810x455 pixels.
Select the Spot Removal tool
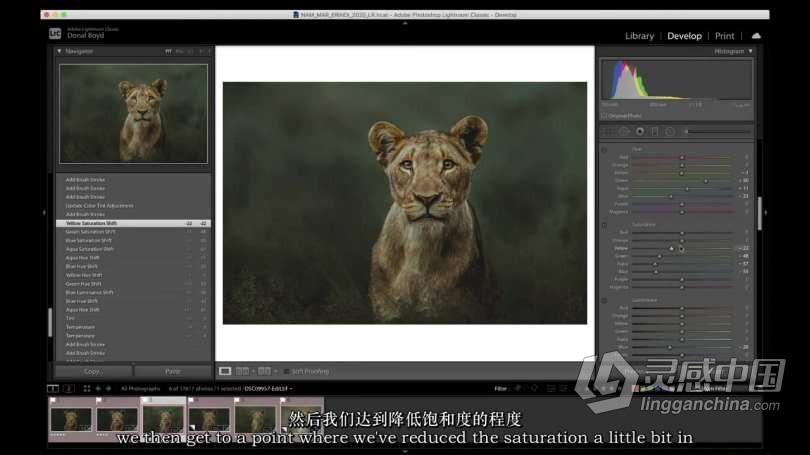click(x=624, y=132)
